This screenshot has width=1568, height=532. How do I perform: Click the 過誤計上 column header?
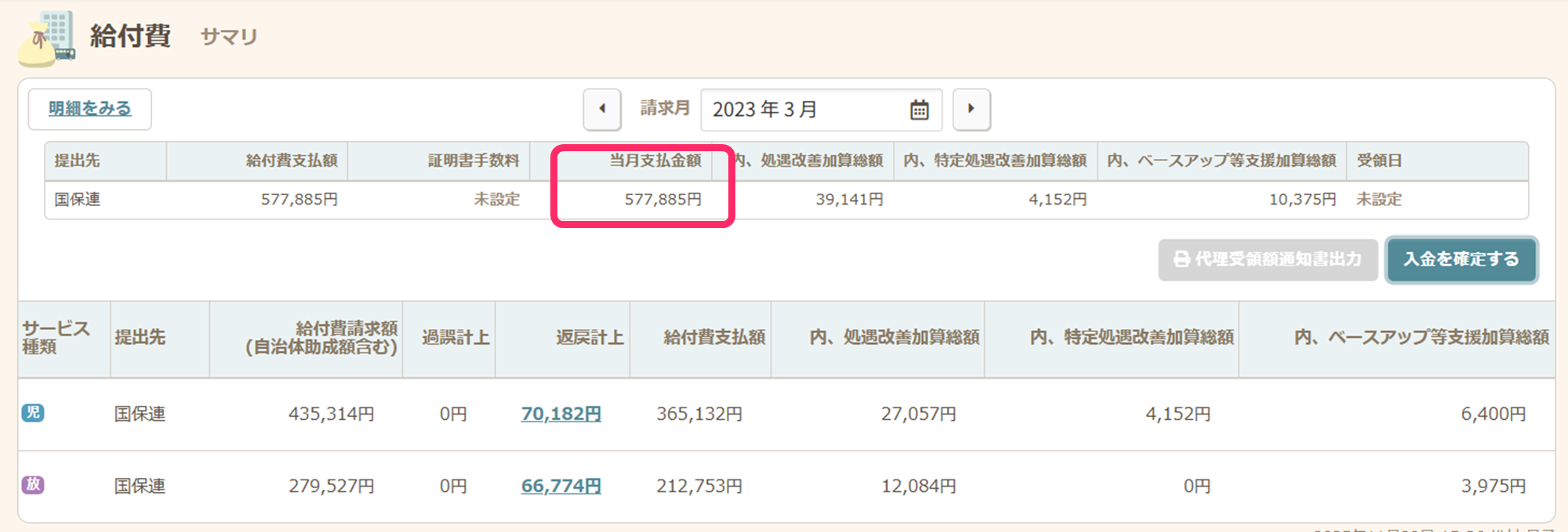456,338
